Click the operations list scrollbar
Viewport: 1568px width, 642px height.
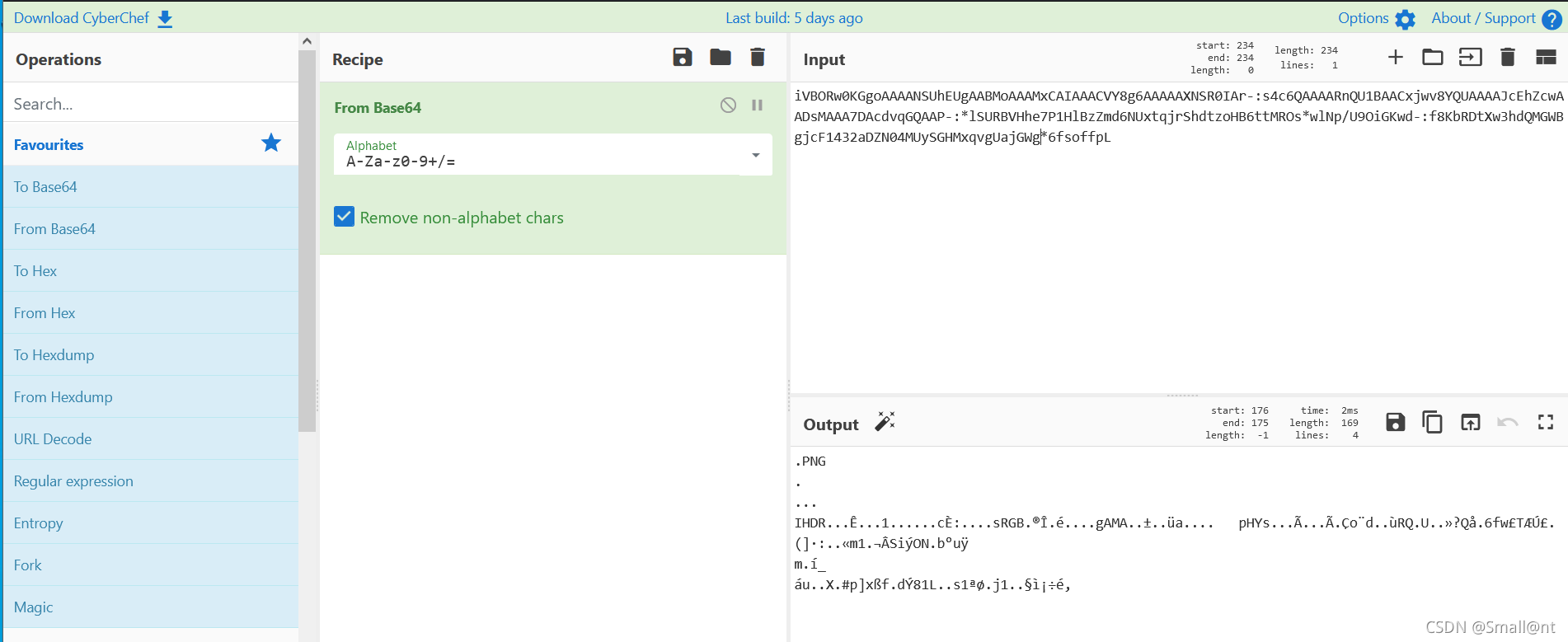[307, 241]
